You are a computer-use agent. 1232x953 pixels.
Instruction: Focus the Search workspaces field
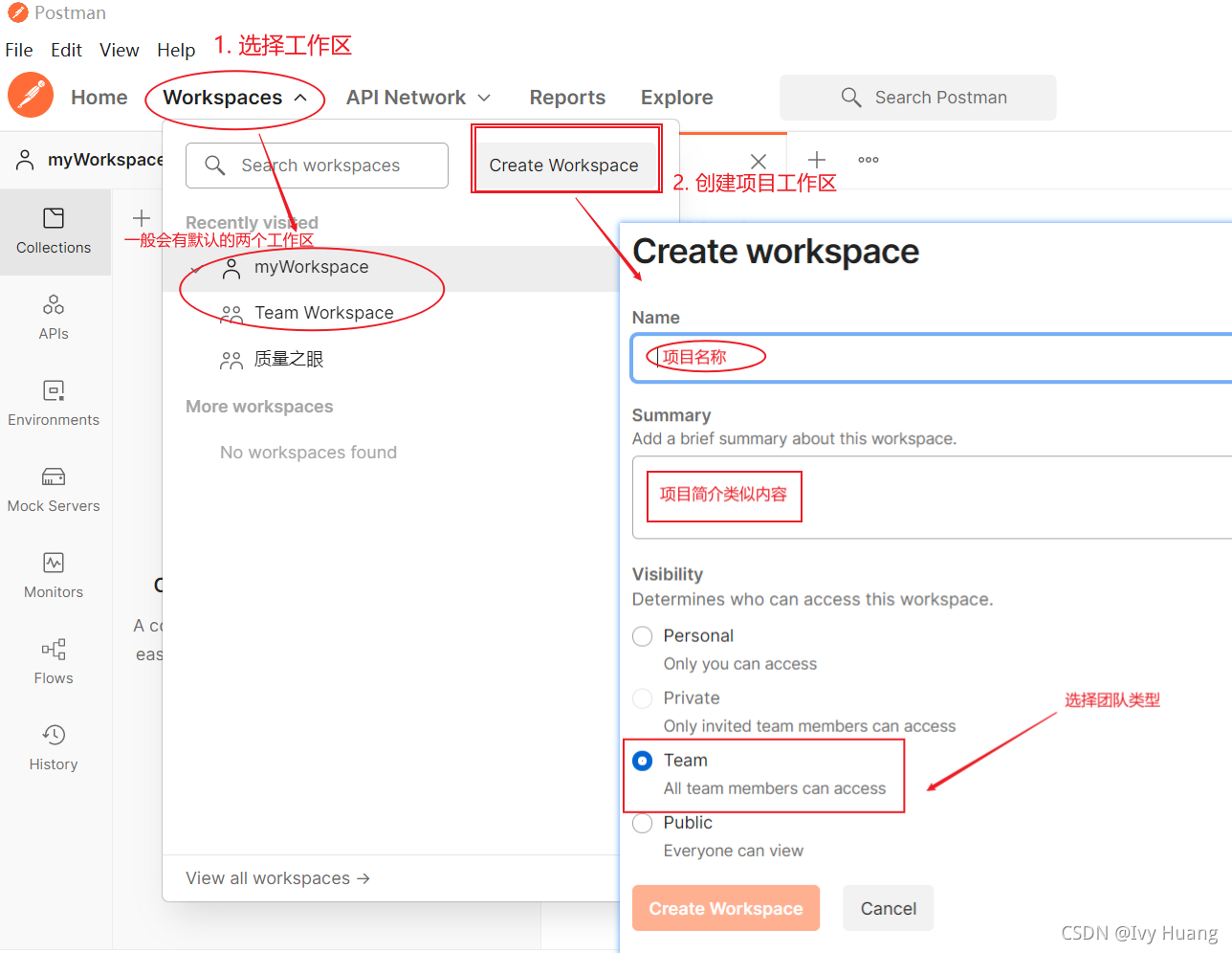point(317,166)
